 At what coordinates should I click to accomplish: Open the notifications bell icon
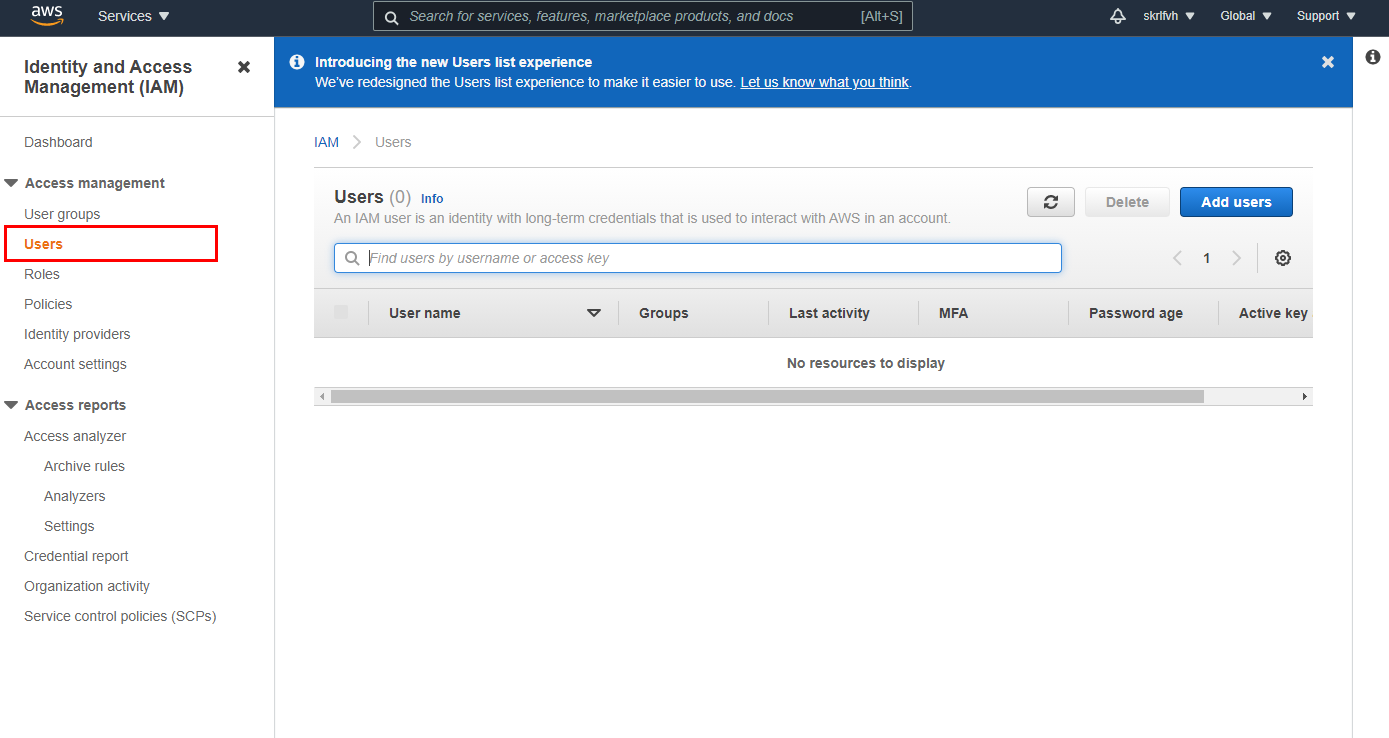tap(1118, 16)
